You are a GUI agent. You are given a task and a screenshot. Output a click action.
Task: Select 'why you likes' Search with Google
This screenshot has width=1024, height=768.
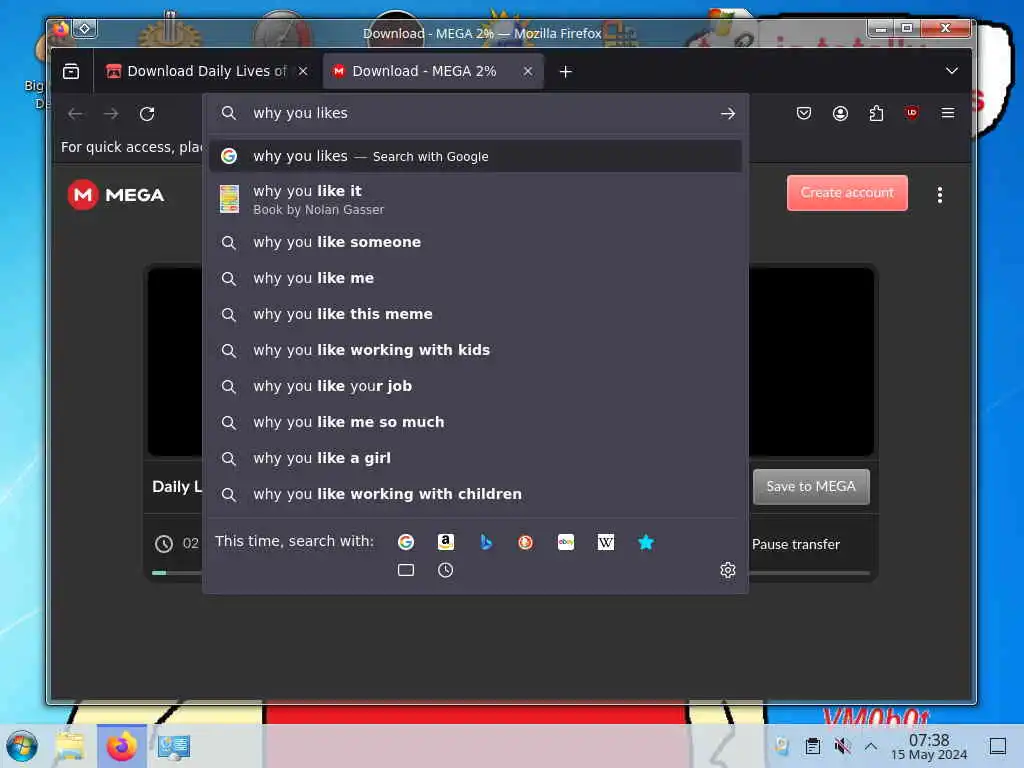click(475, 157)
